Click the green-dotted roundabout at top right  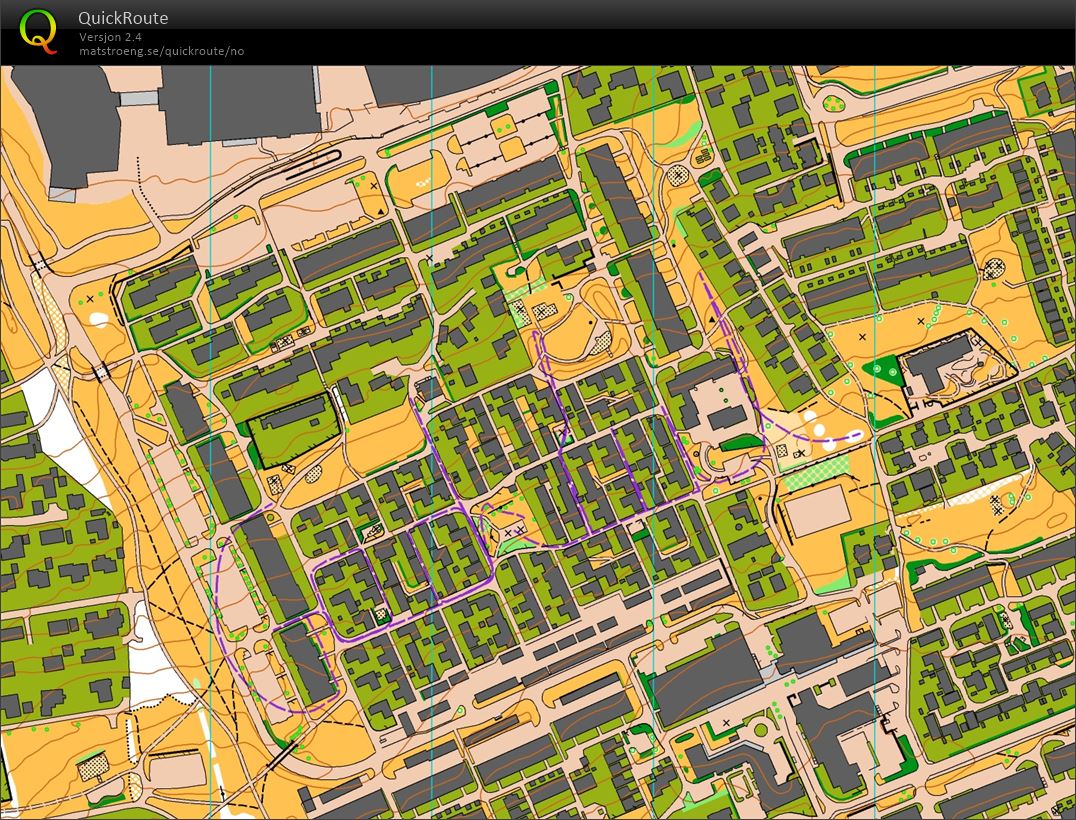(x=832, y=100)
